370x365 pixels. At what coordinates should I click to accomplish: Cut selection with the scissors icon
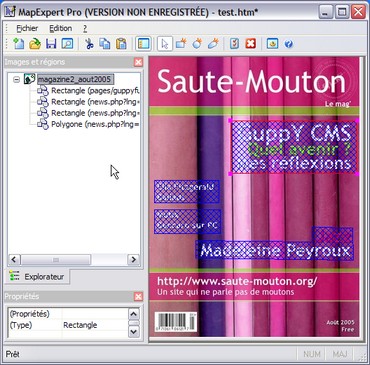tap(89, 44)
